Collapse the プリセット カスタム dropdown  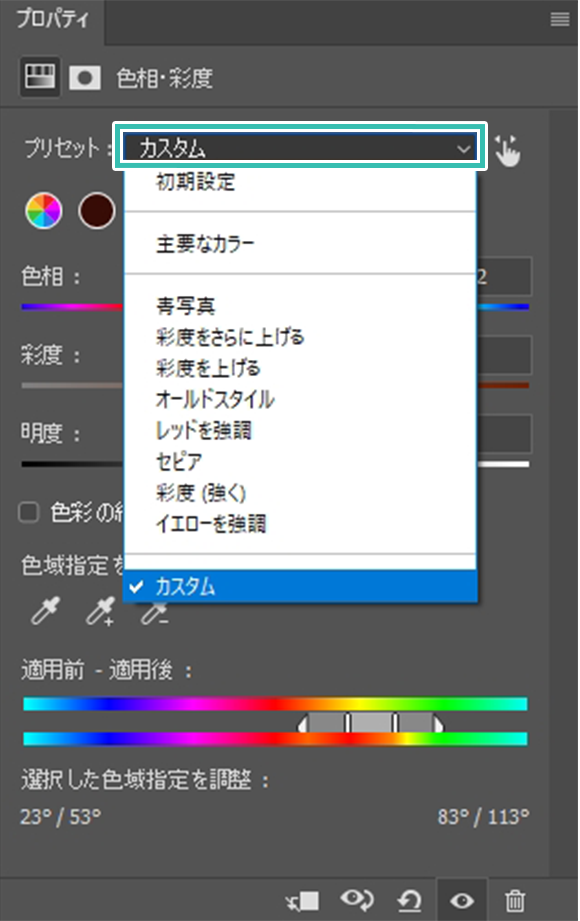click(x=300, y=147)
